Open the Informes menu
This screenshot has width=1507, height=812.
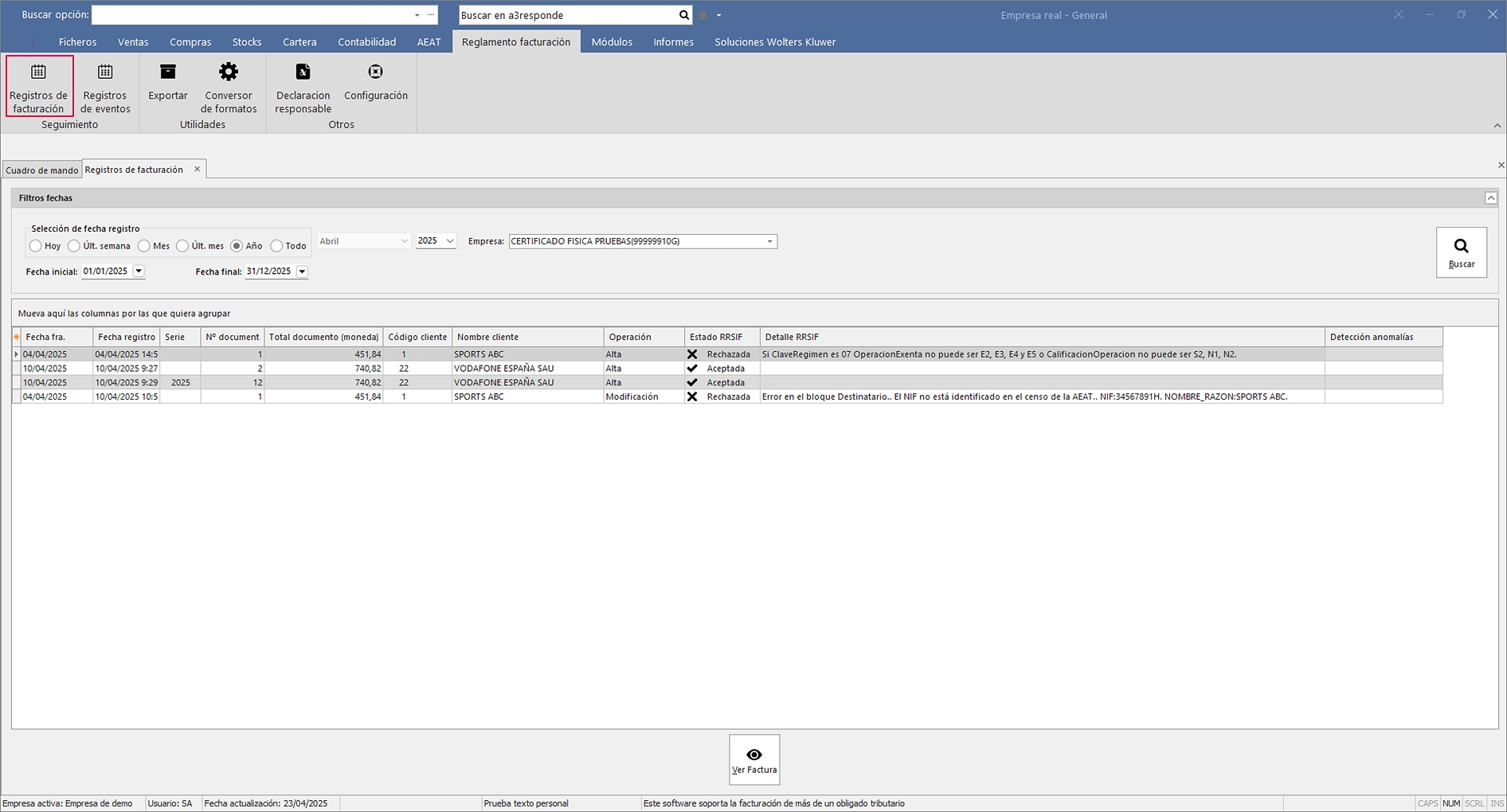click(673, 42)
